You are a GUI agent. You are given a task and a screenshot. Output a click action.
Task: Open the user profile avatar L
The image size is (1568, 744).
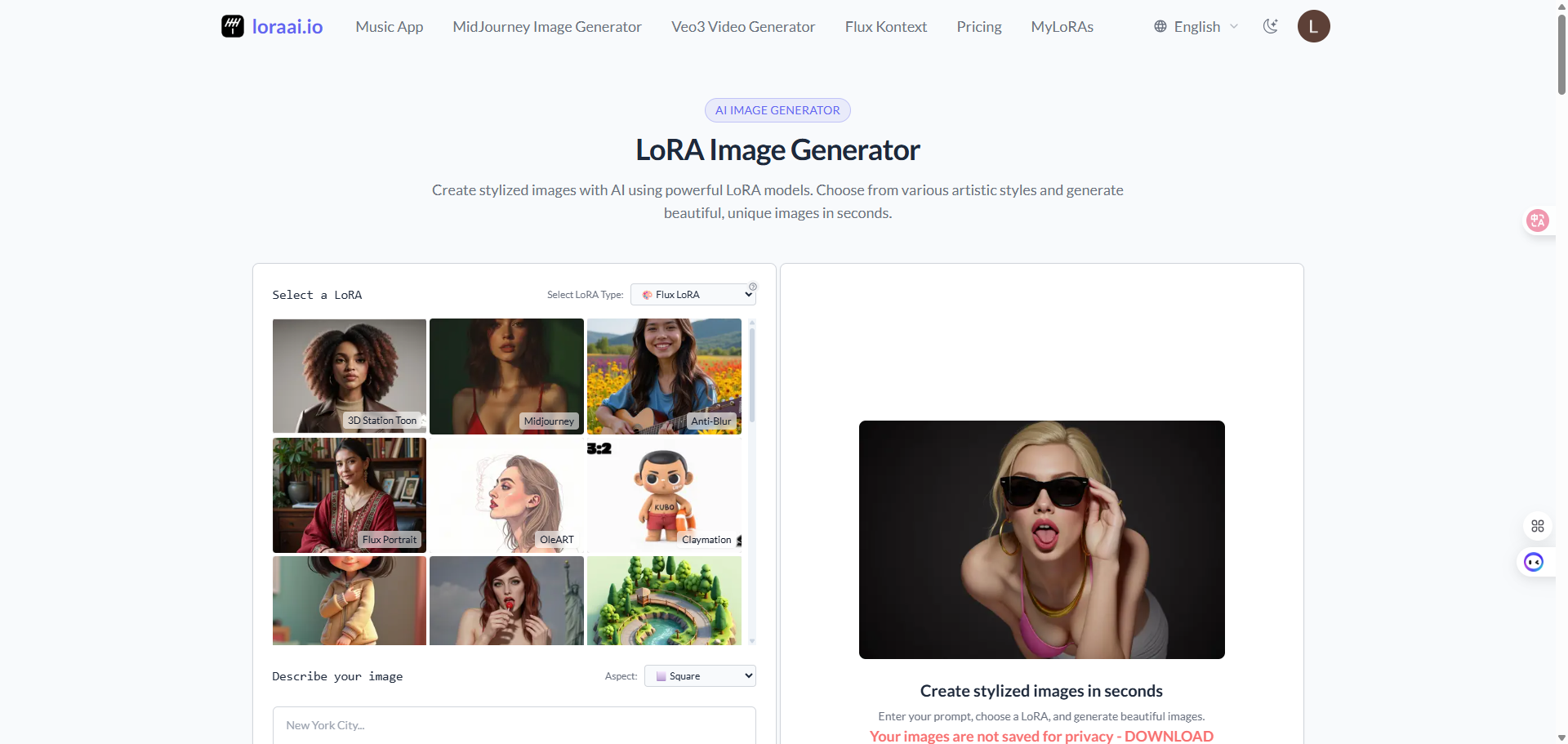(1313, 26)
